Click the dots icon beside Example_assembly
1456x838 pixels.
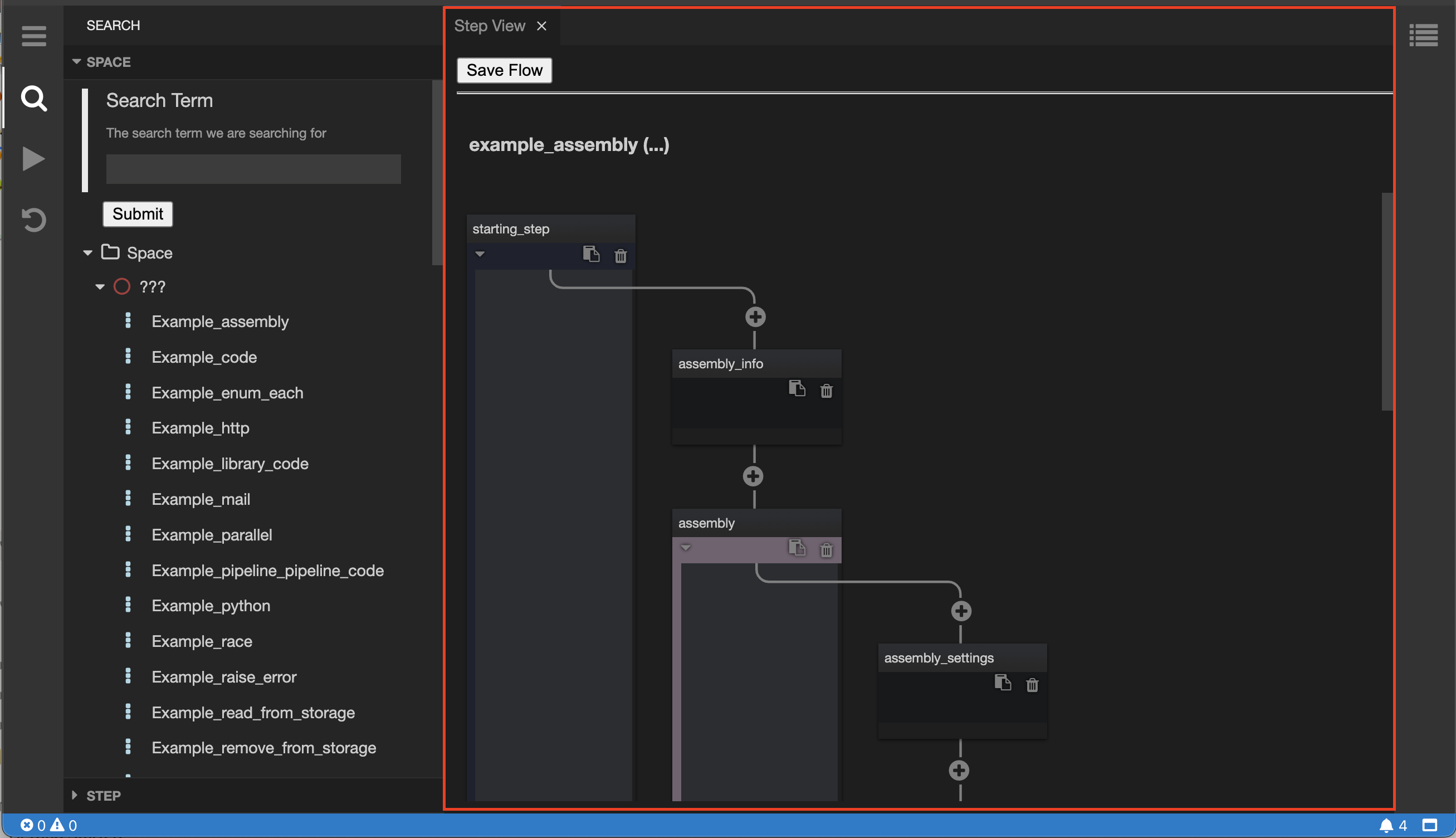click(x=128, y=320)
